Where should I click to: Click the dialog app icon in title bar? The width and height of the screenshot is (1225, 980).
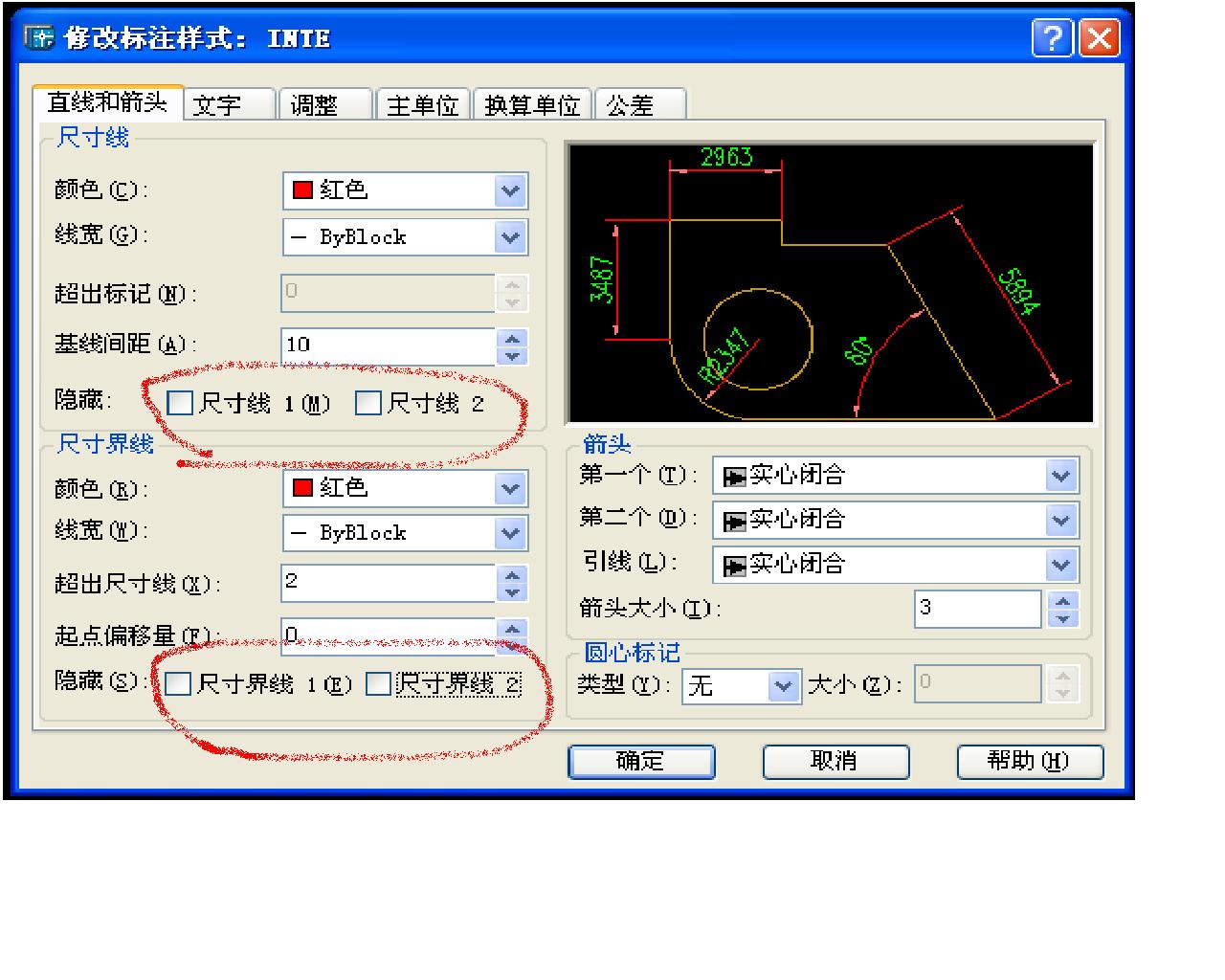coord(39,37)
